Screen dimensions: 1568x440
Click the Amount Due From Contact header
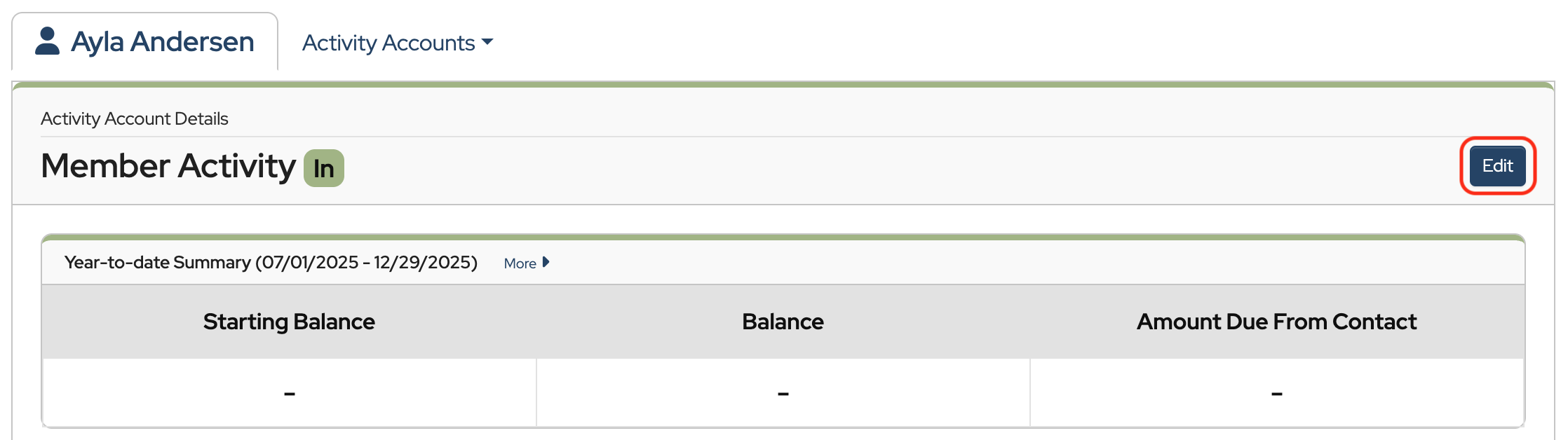pyautogui.click(x=1276, y=322)
